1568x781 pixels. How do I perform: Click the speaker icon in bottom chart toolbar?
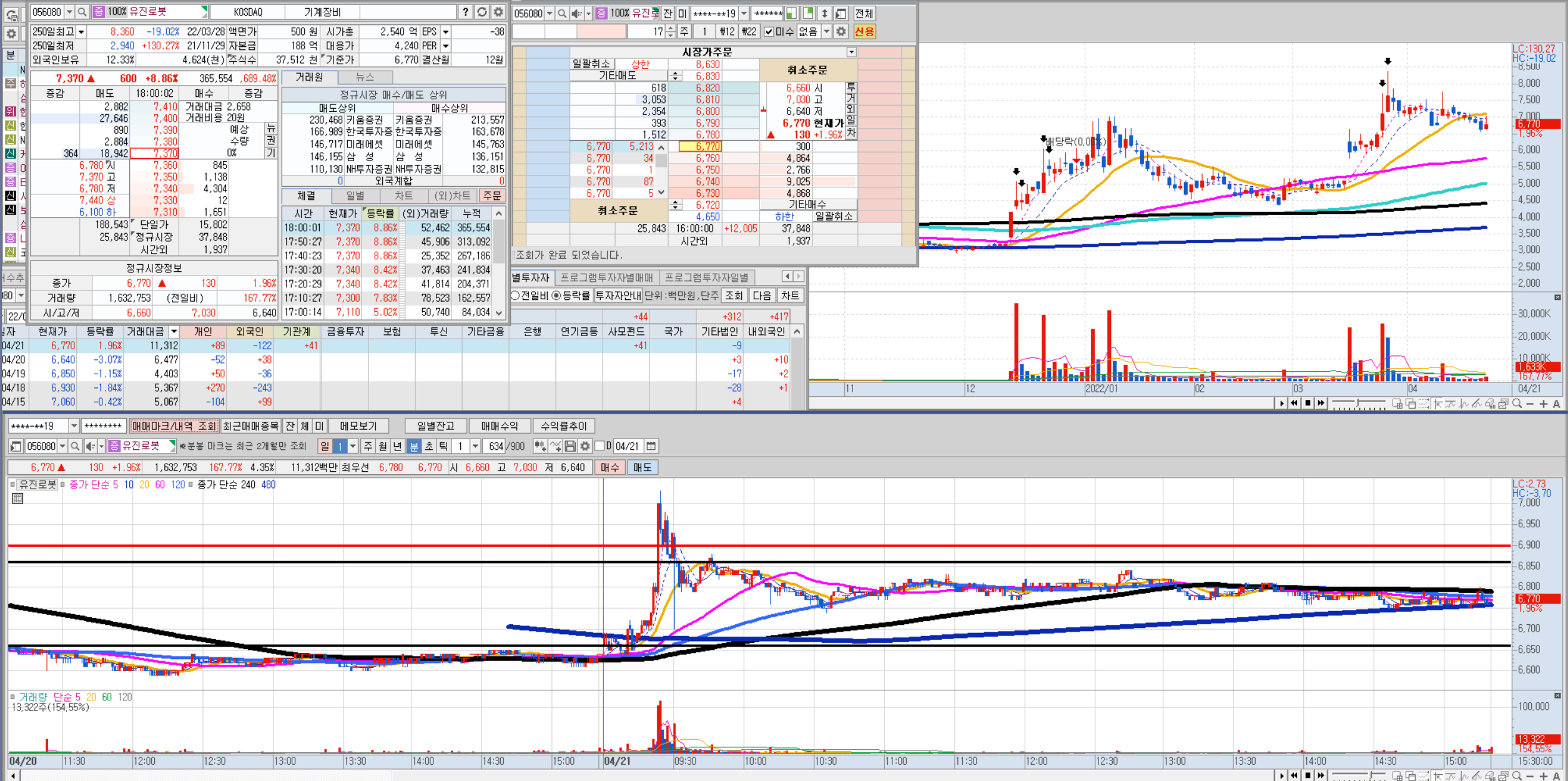[90, 446]
